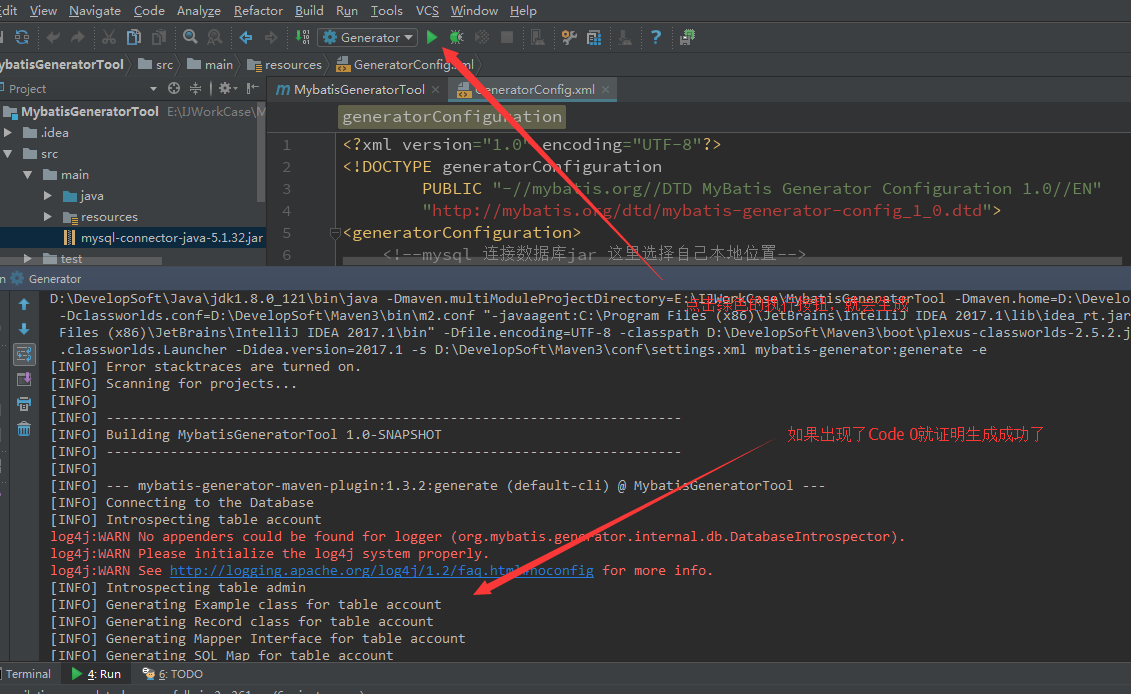The width and height of the screenshot is (1131, 694).
Task: Click the blue Help question mark icon
Action: pos(656,38)
